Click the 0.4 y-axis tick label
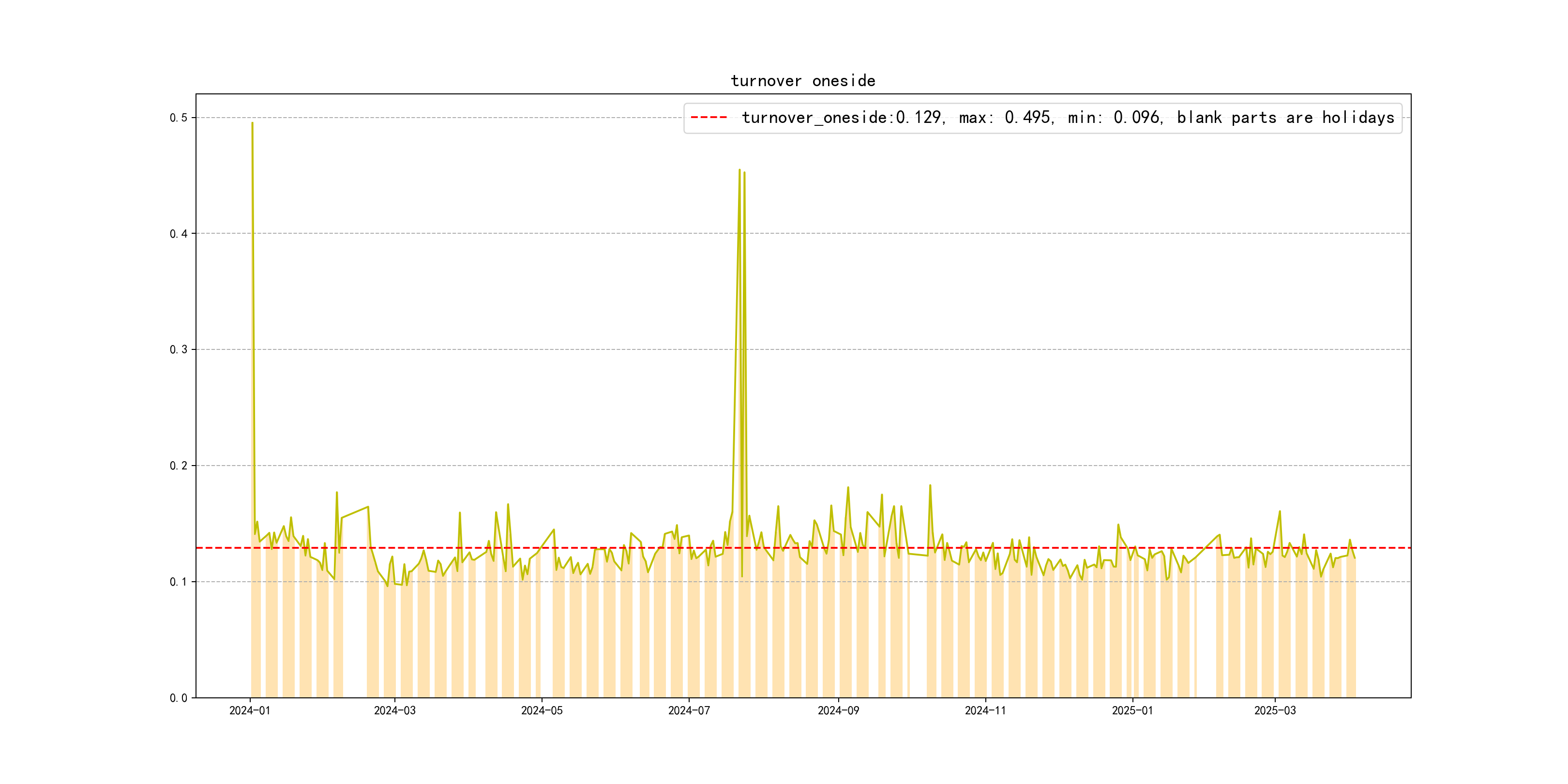 179,234
